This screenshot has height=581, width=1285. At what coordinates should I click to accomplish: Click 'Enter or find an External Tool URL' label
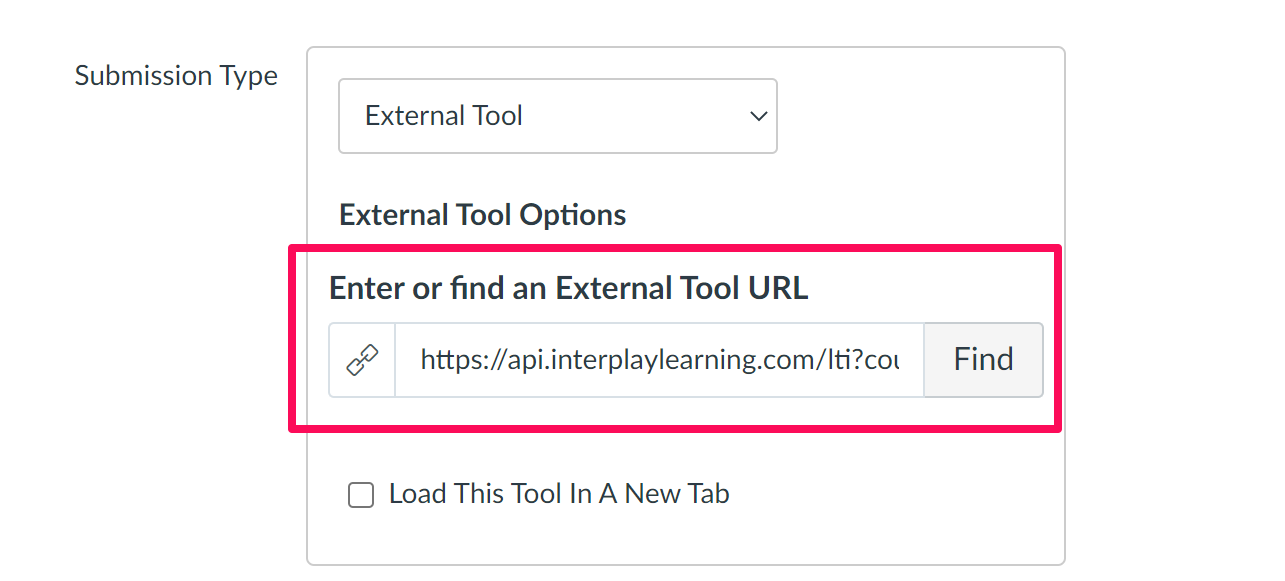(x=568, y=288)
